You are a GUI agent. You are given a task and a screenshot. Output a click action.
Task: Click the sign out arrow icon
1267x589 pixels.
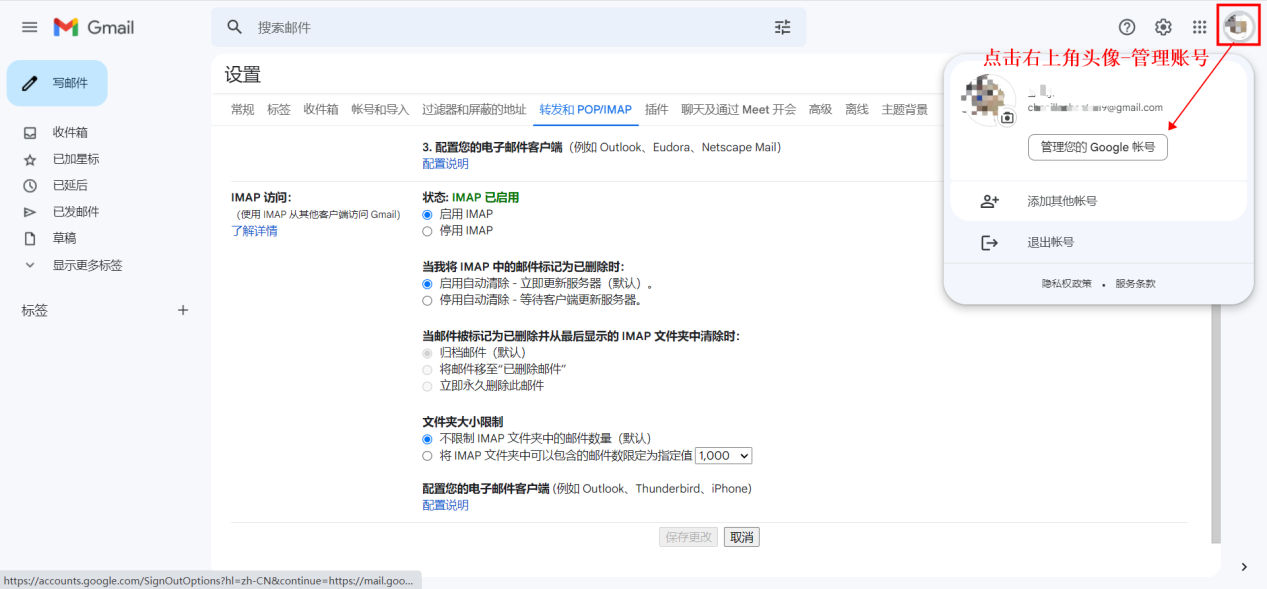pyautogui.click(x=989, y=243)
